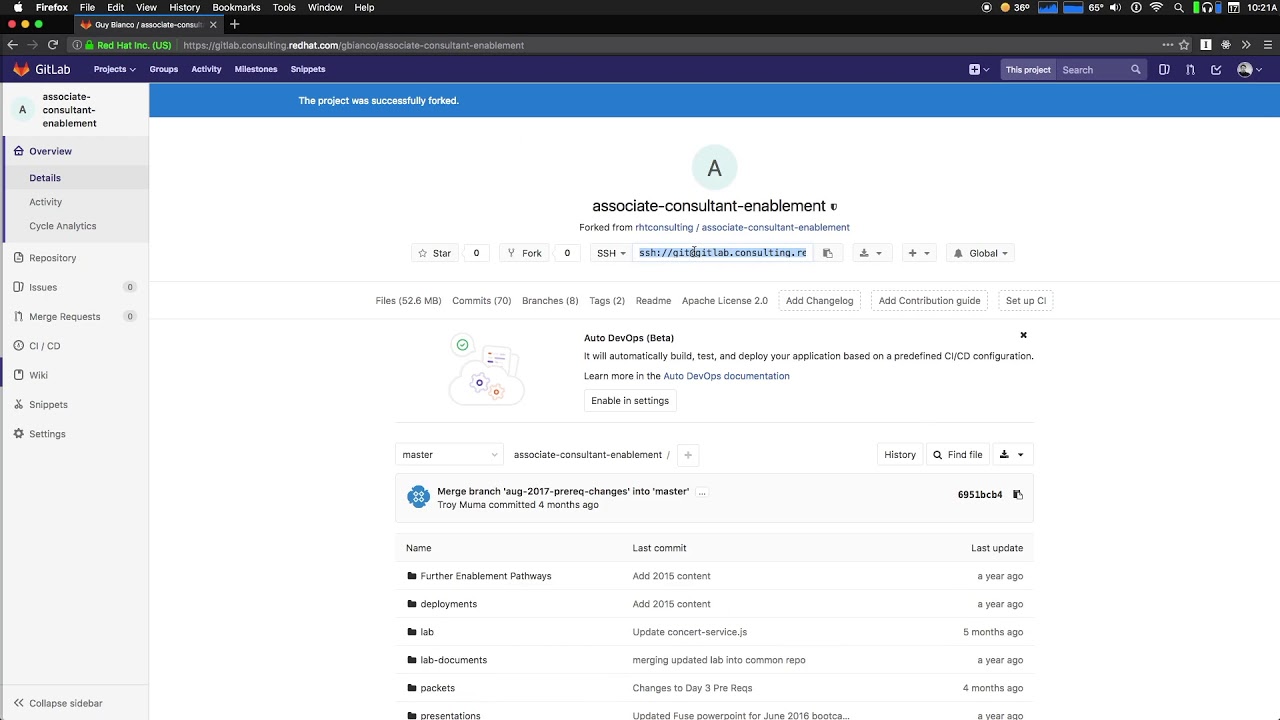Star the project

[x=435, y=253]
